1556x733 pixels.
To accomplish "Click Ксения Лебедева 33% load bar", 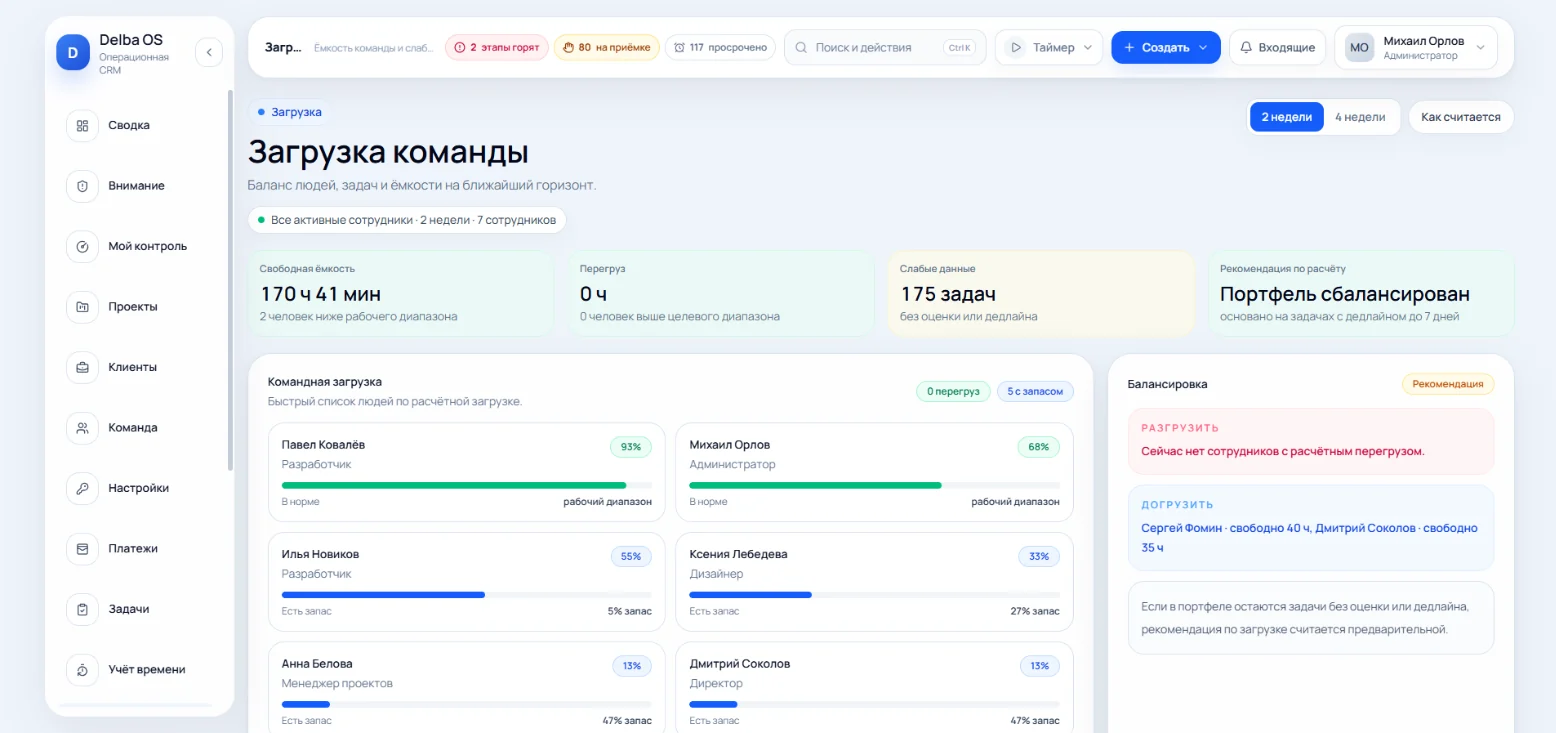I will pos(875,594).
